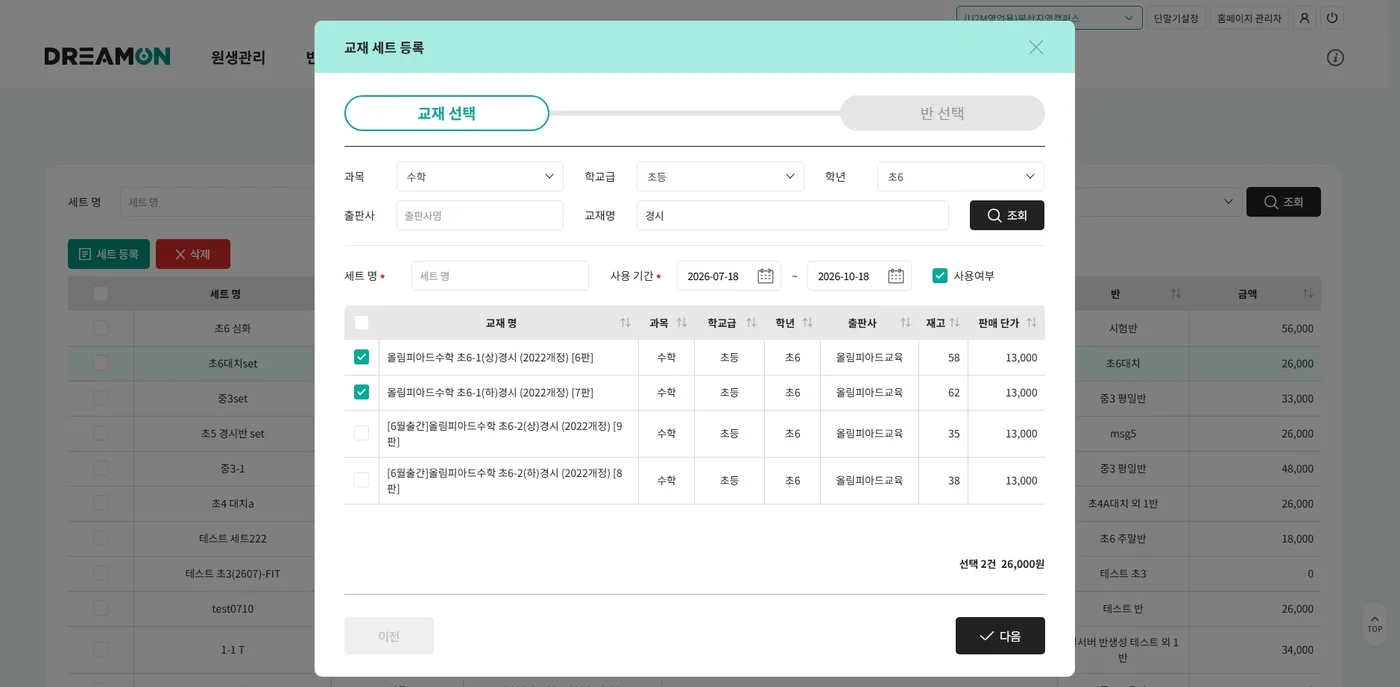Click the 56,000 amount cell
This screenshot has width=1400, height=687.
pos(1297,328)
